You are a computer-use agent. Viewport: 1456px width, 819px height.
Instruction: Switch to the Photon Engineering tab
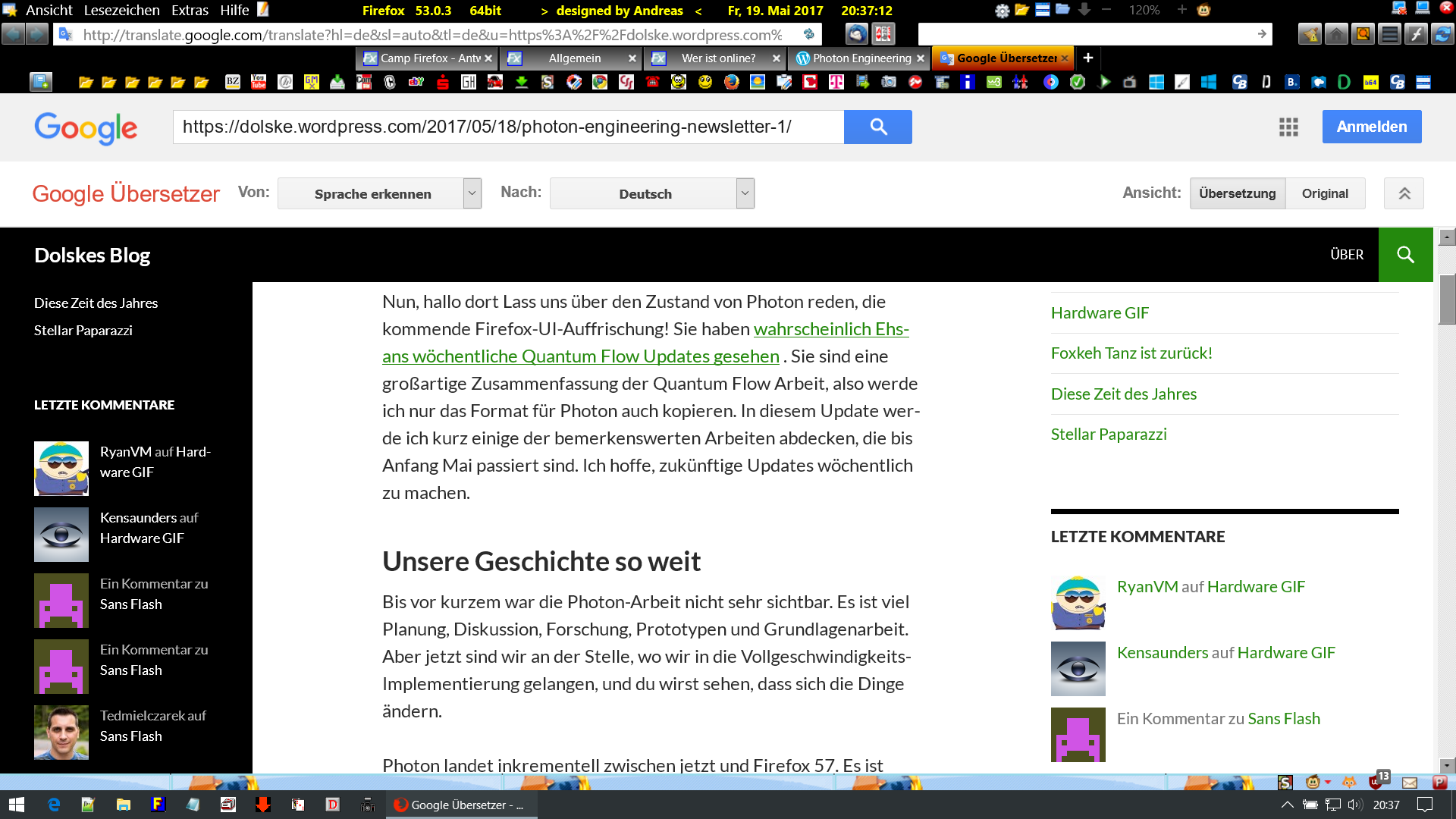click(861, 58)
